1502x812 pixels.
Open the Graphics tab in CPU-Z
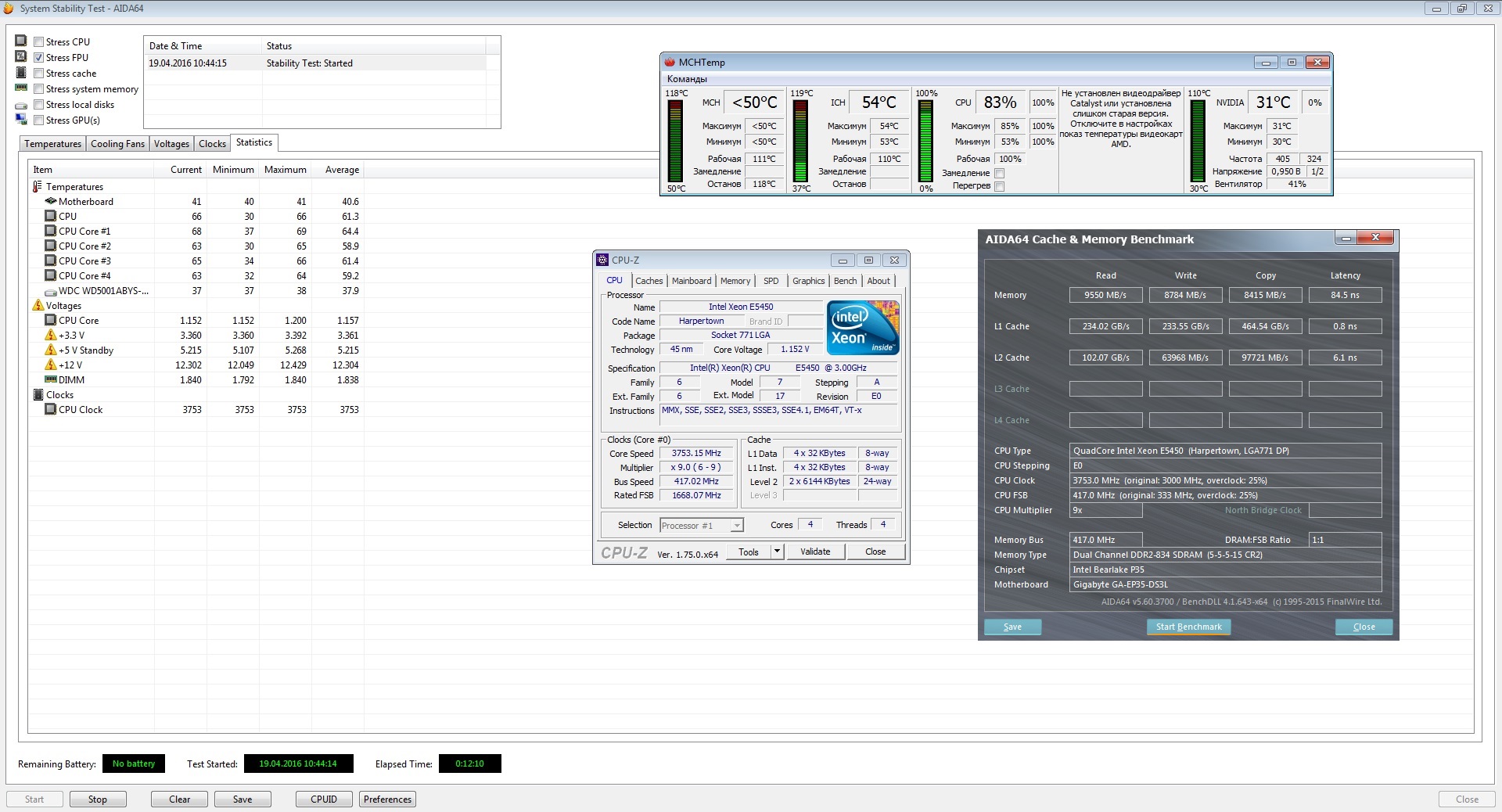809,281
